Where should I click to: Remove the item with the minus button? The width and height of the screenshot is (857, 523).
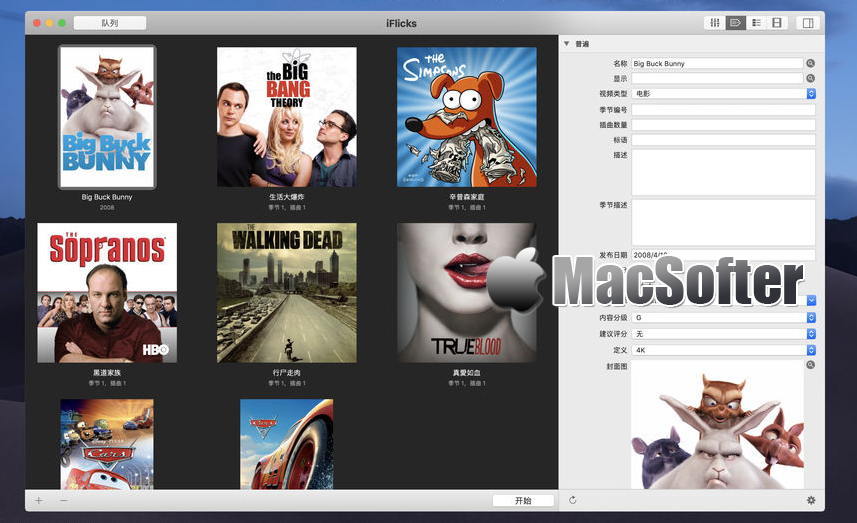coord(64,501)
